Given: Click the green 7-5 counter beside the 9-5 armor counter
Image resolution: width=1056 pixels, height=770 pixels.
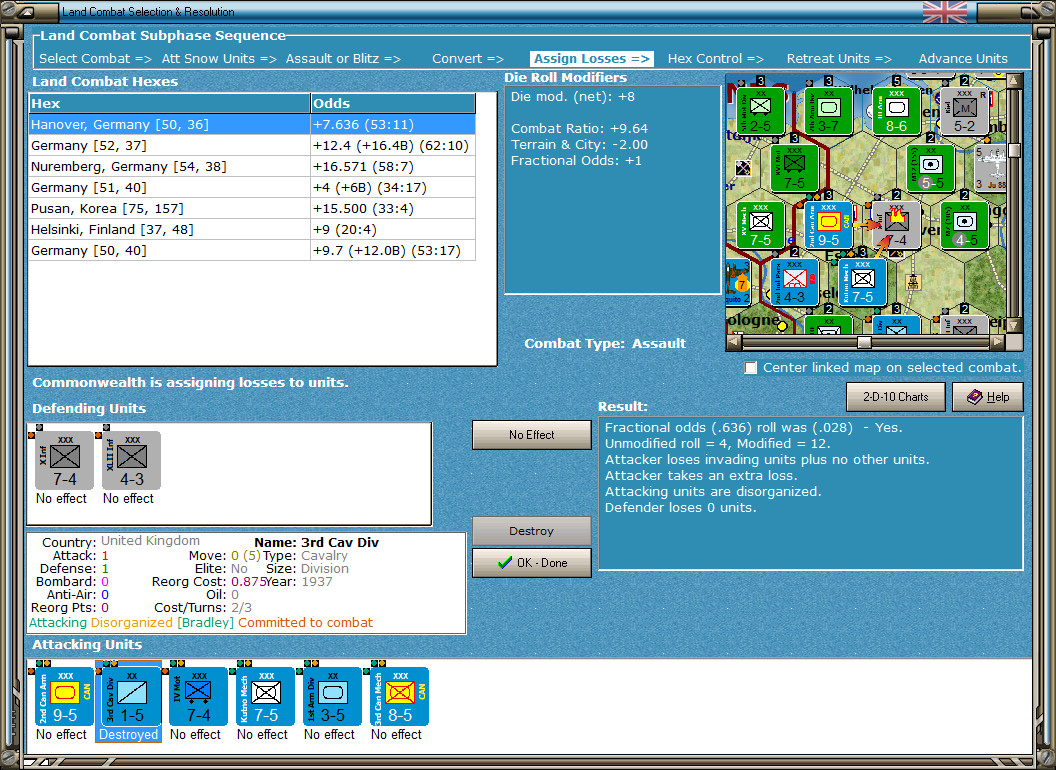Looking at the screenshot, I should click(x=760, y=224).
